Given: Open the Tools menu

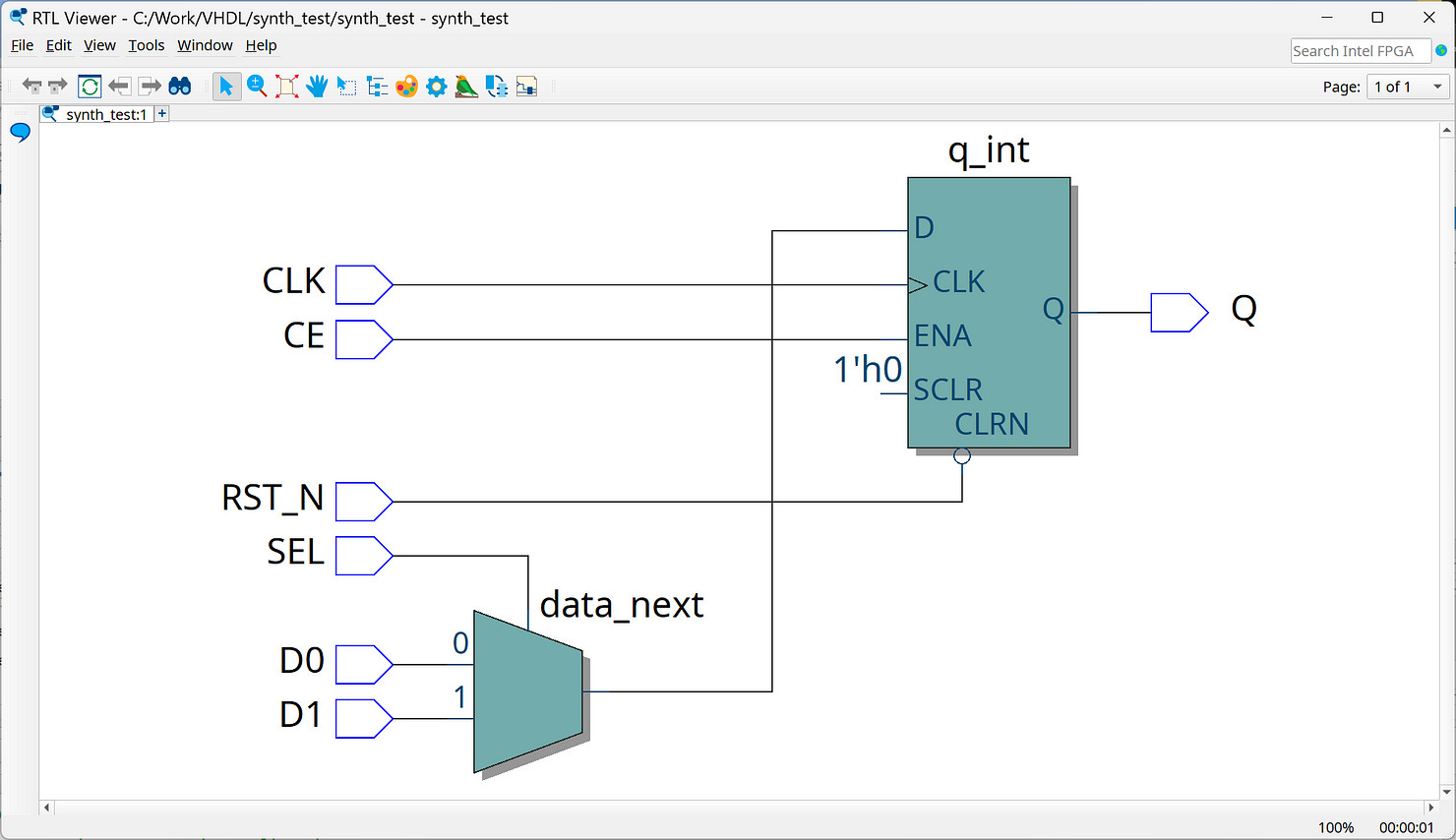Looking at the screenshot, I should point(147,45).
